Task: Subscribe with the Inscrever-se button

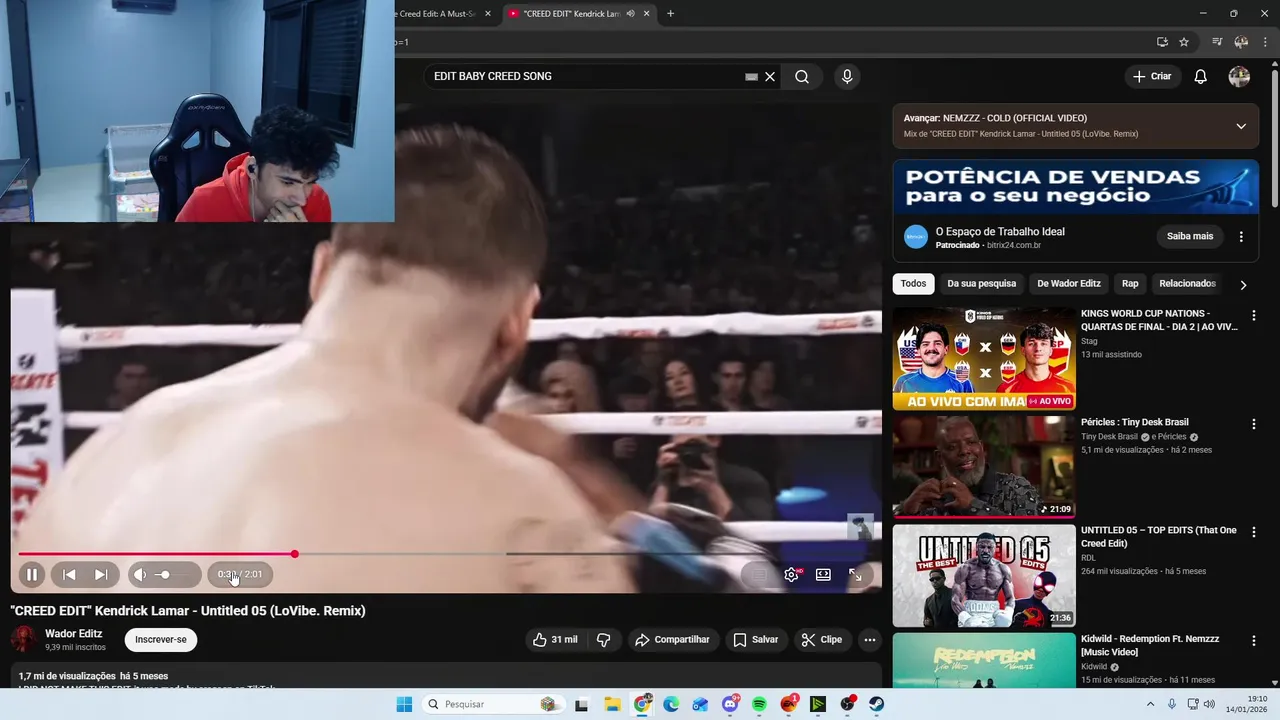Action: click(x=161, y=640)
